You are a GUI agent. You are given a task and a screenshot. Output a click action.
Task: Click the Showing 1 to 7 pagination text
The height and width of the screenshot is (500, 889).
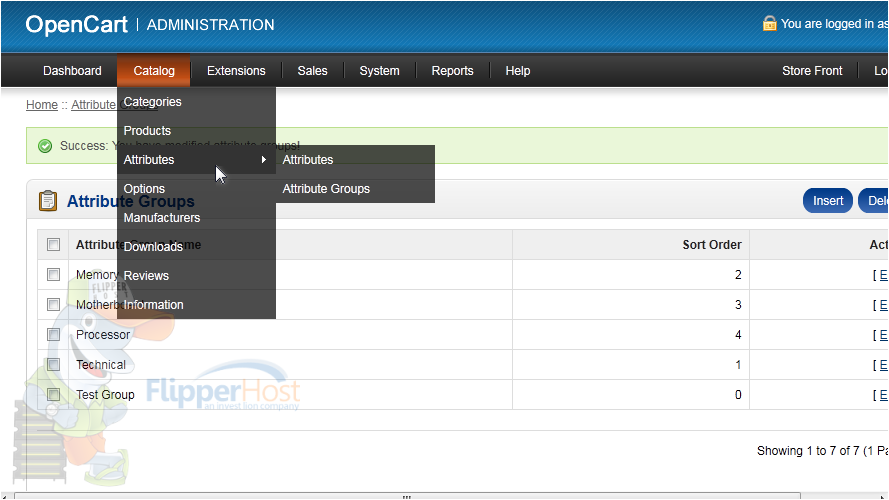coord(822,451)
